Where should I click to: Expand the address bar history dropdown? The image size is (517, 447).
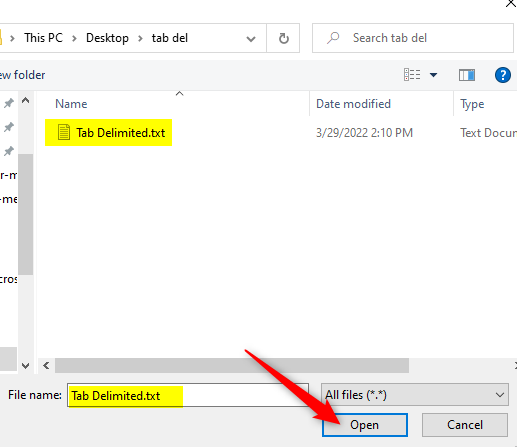251,39
